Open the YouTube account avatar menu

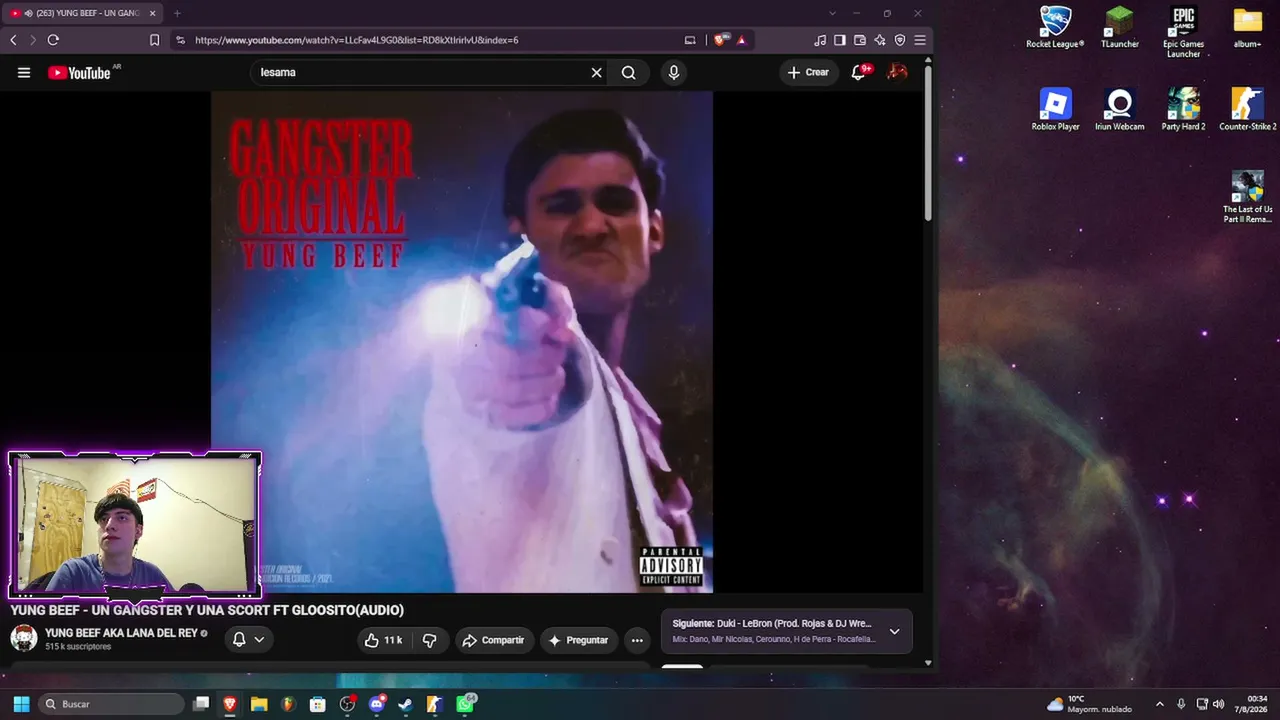tap(898, 72)
